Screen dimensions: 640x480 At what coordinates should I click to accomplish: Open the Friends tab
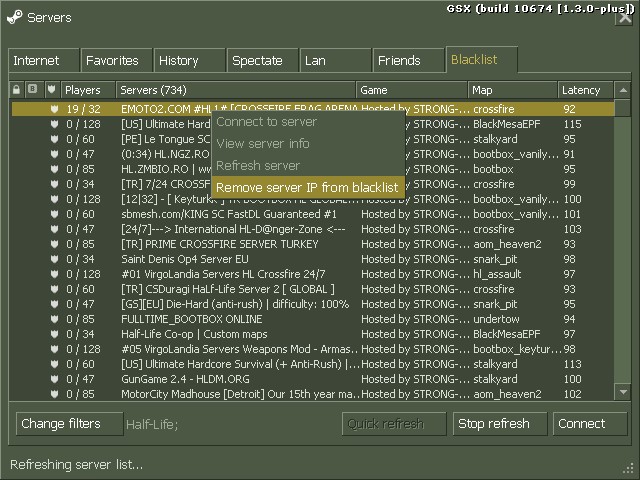click(x=409, y=60)
